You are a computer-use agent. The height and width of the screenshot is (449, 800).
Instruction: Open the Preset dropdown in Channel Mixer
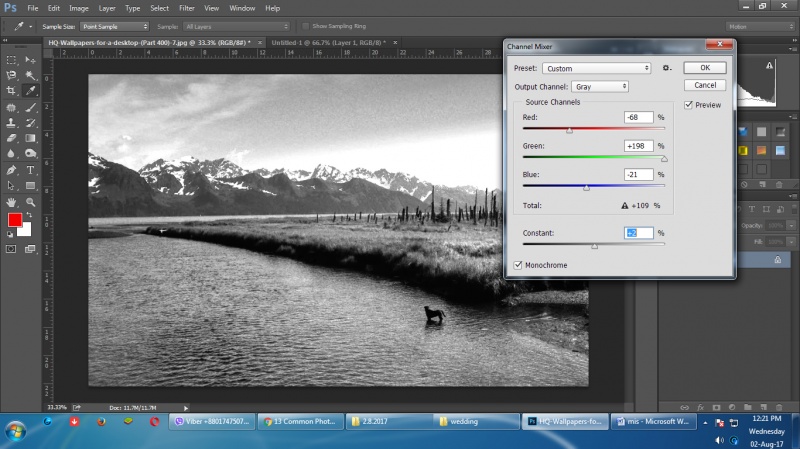[596, 68]
